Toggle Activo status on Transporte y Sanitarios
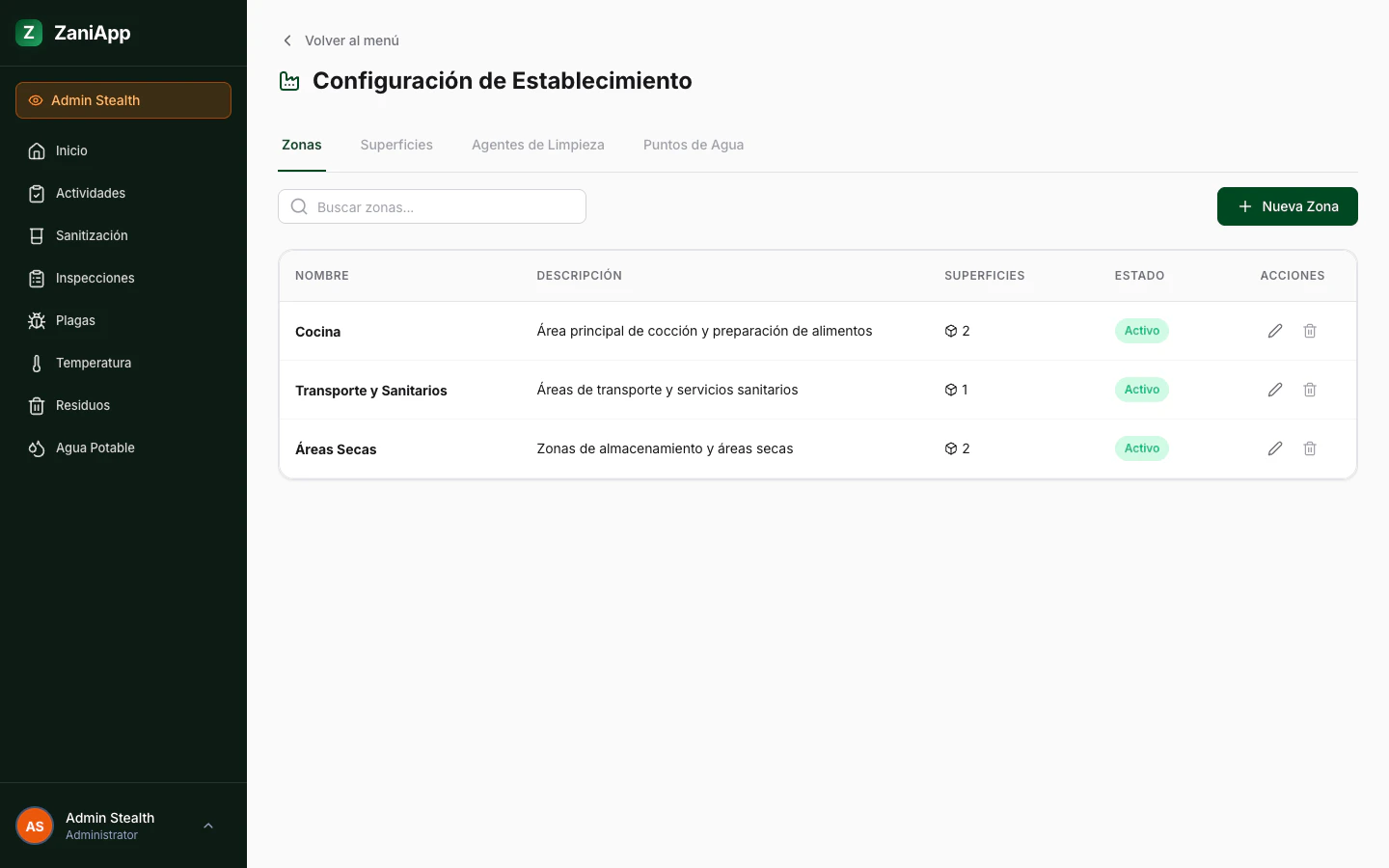The height and width of the screenshot is (868, 1389). click(x=1142, y=390)
